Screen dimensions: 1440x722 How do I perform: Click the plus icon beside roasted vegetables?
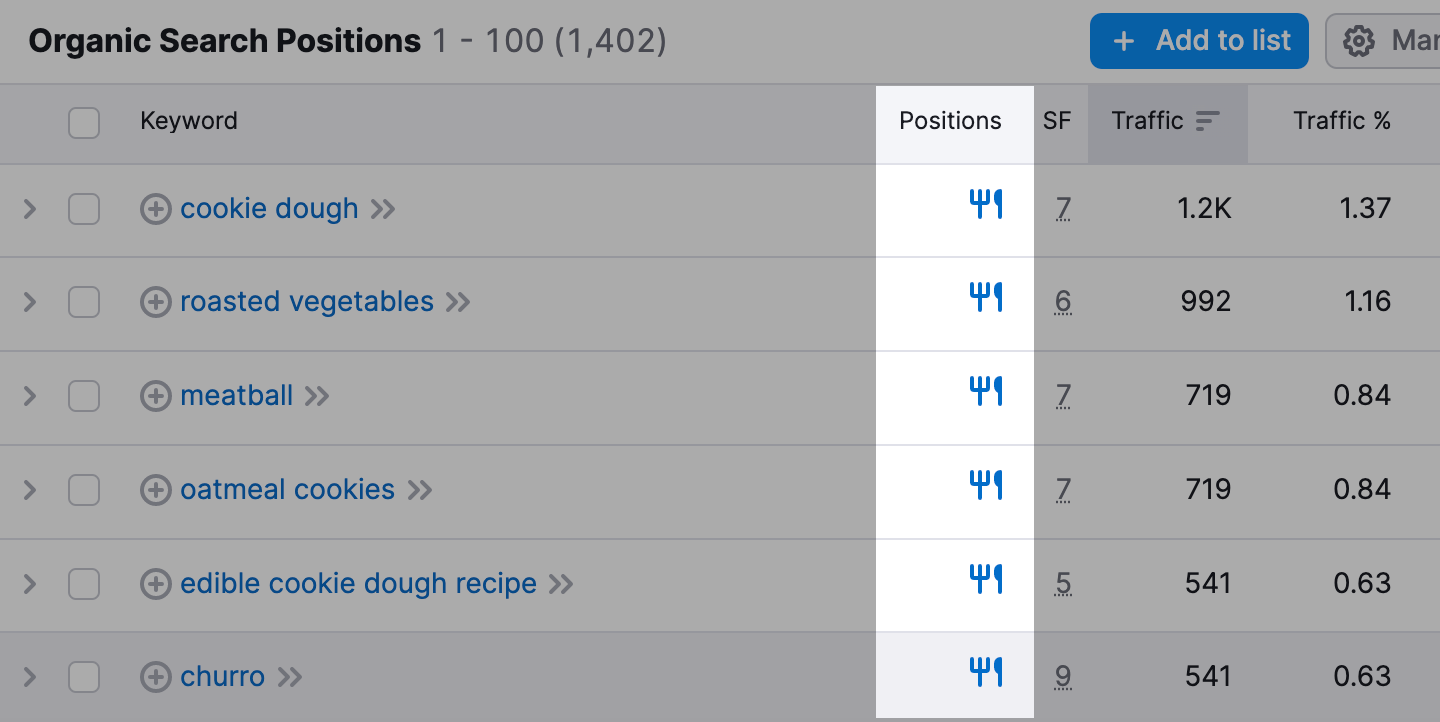tap(155, 302)
